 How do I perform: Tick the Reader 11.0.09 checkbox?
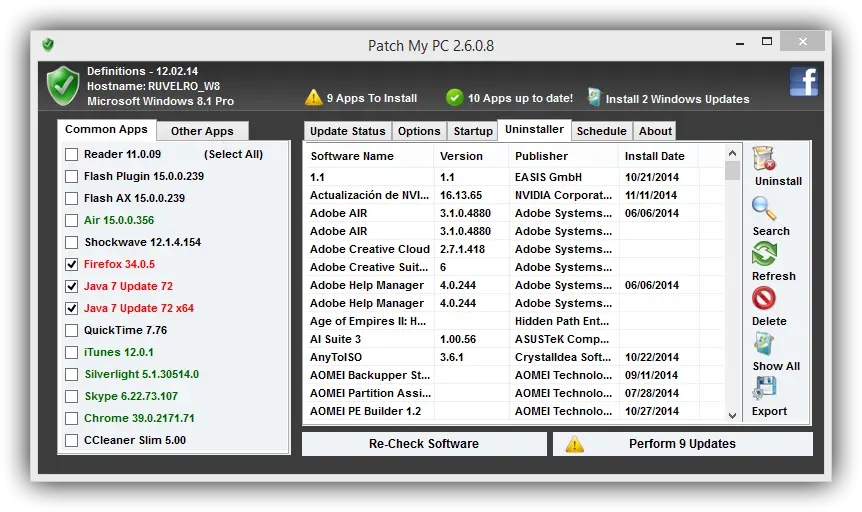pyautogui.click(x=71, y=155)
